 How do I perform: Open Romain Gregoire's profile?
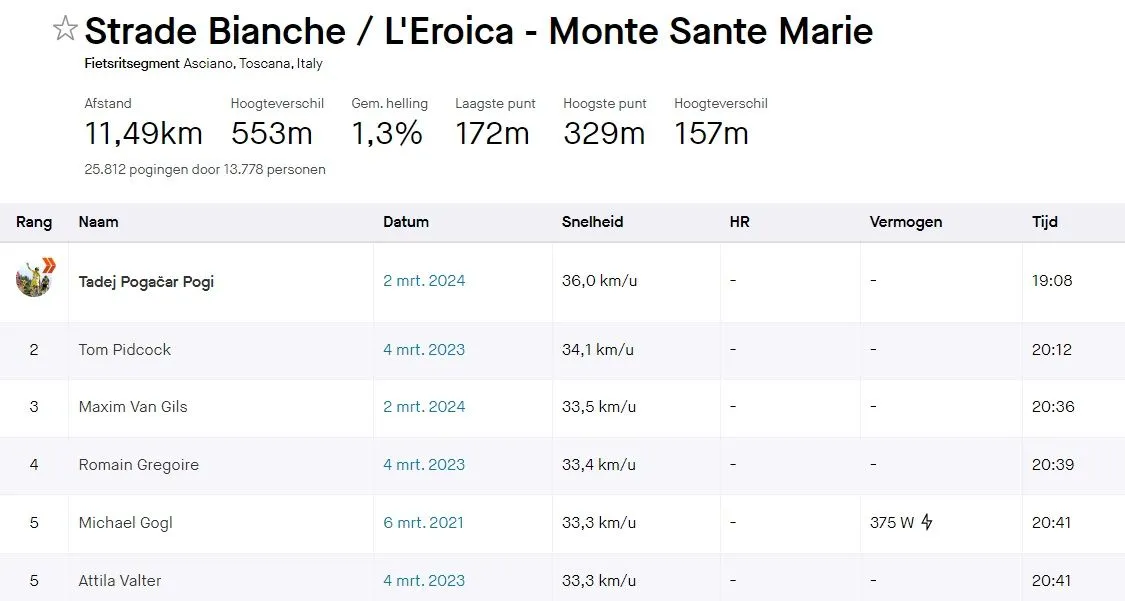point(138,465)
